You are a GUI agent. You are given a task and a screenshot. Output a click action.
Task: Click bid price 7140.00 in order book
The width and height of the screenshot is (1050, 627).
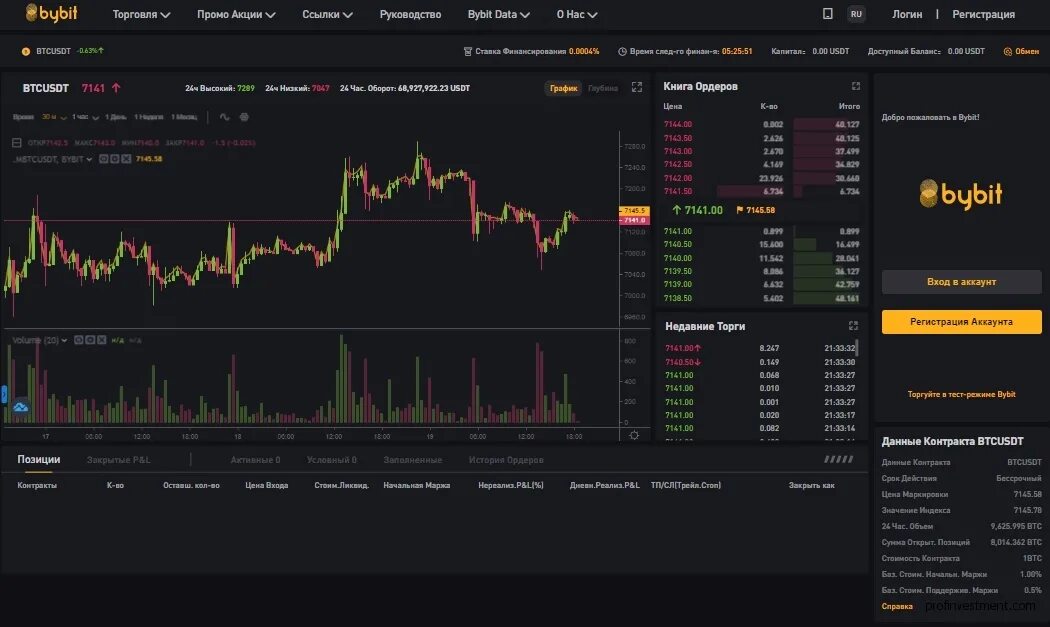point(678,258)
